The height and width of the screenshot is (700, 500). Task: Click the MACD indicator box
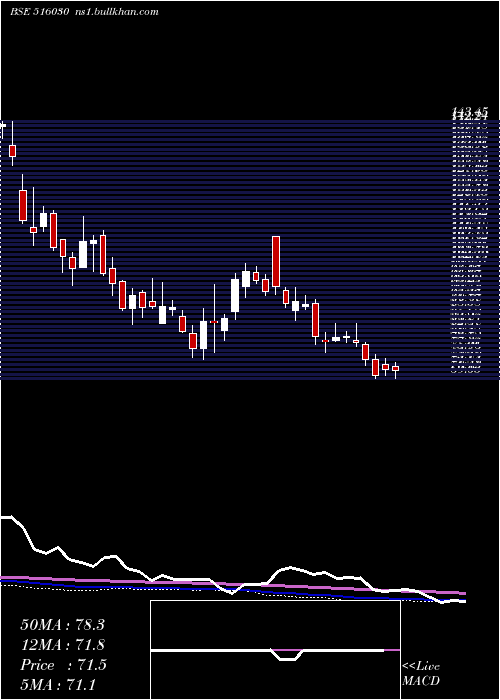coord(275,650)
